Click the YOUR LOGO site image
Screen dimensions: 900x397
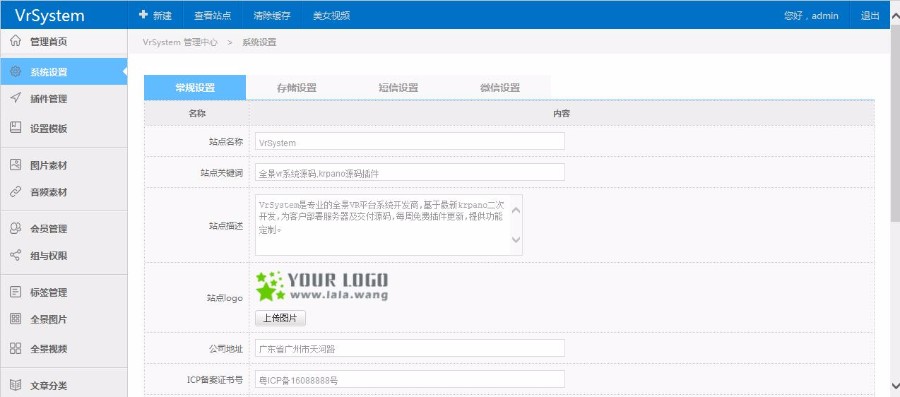[x=322, y=286]
